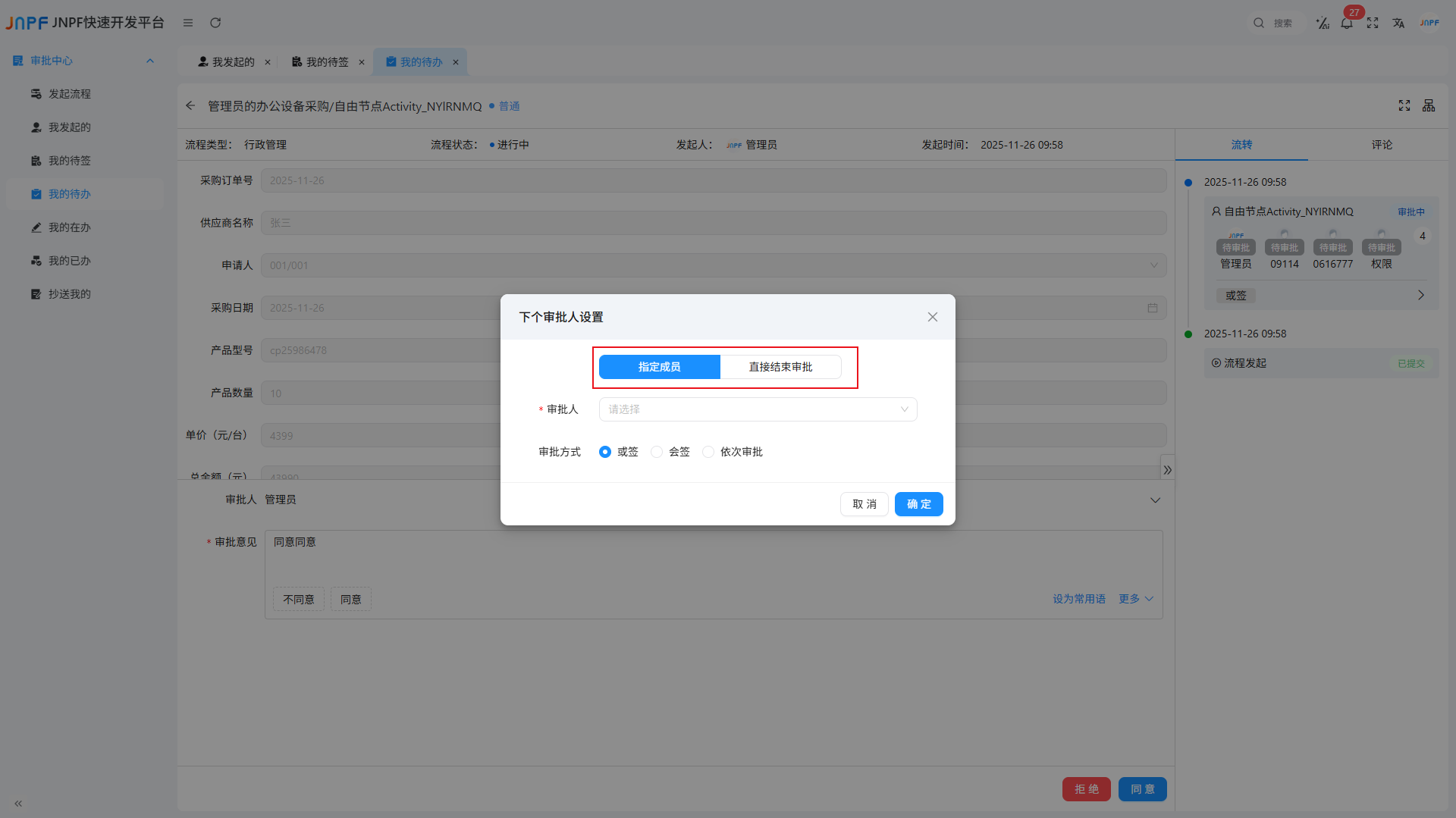Click the 取消 button in dialog
This screenshot has height=818, width=1456.
click(864, 504)
